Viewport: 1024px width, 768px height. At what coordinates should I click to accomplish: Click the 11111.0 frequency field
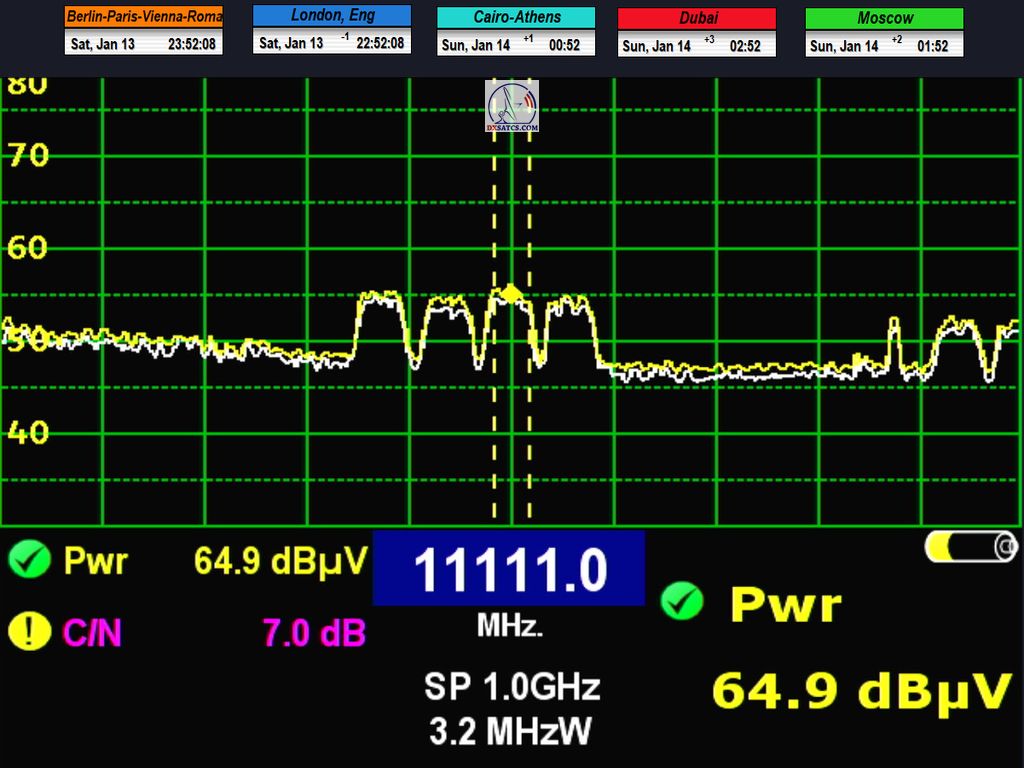(509, 569)
